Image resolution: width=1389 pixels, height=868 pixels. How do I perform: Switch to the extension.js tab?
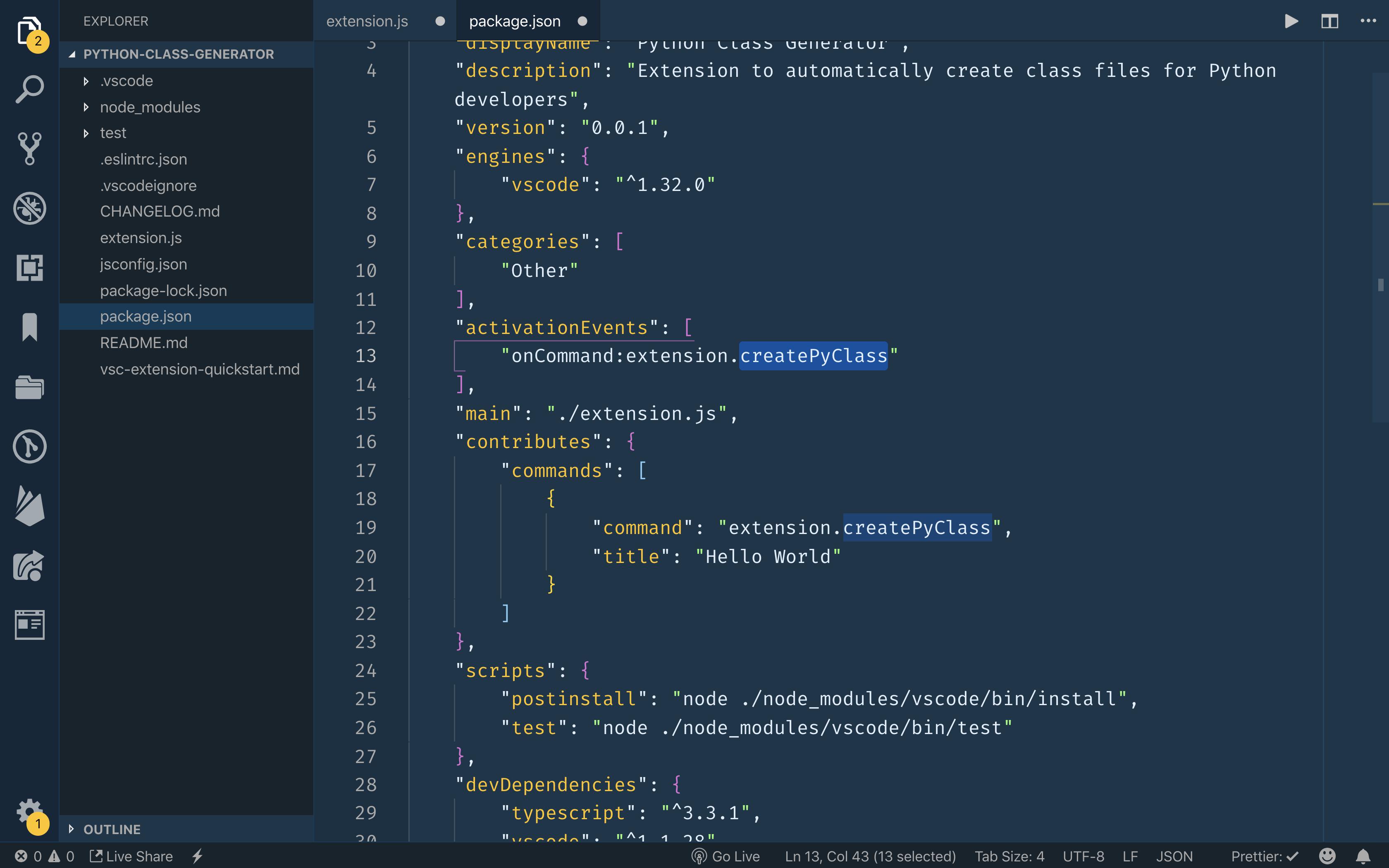tap(368, 21)
